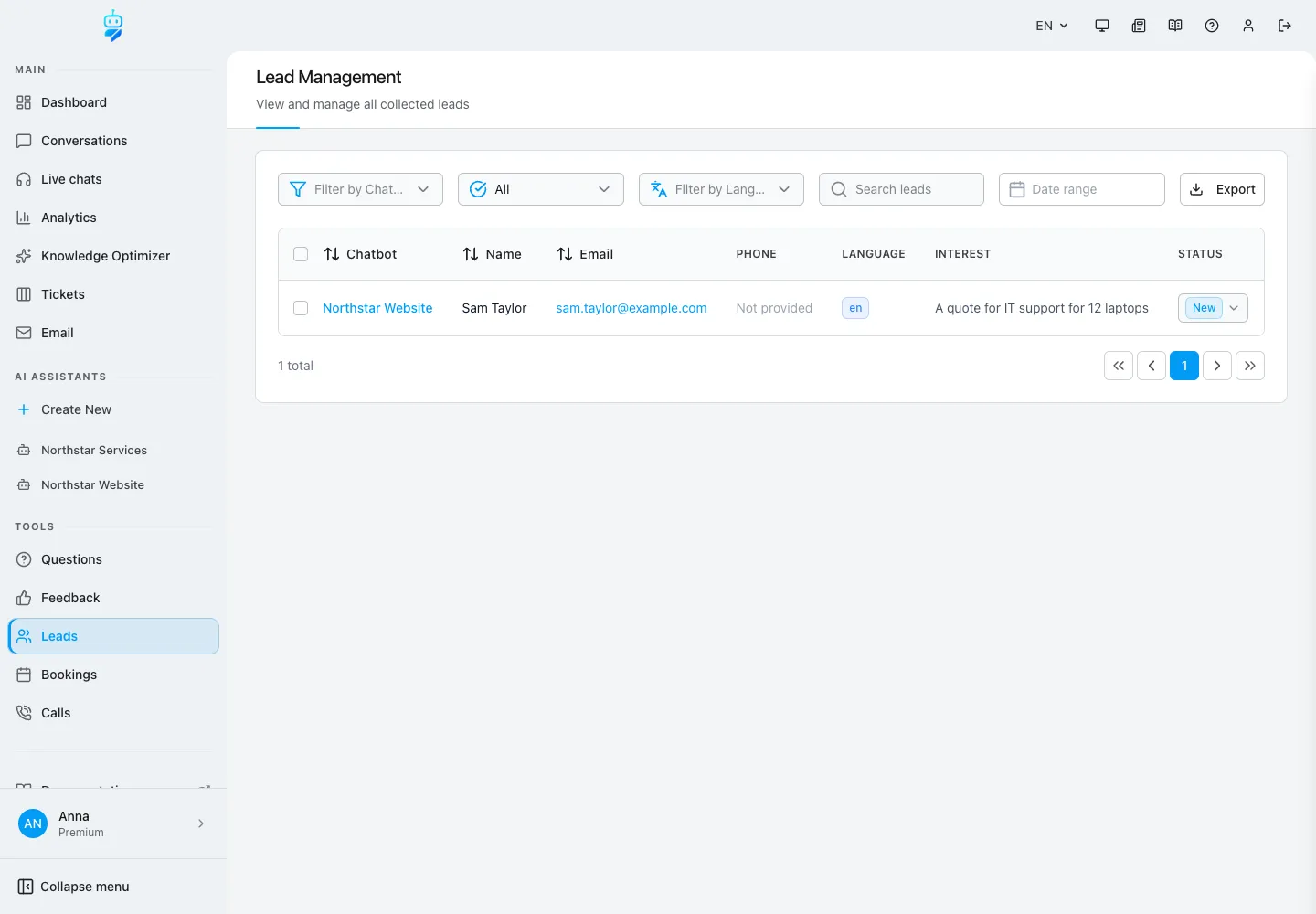Viewport: 1316px width, 914px height.
Task: Click the en language badge
Action: (x=855, y=308)
